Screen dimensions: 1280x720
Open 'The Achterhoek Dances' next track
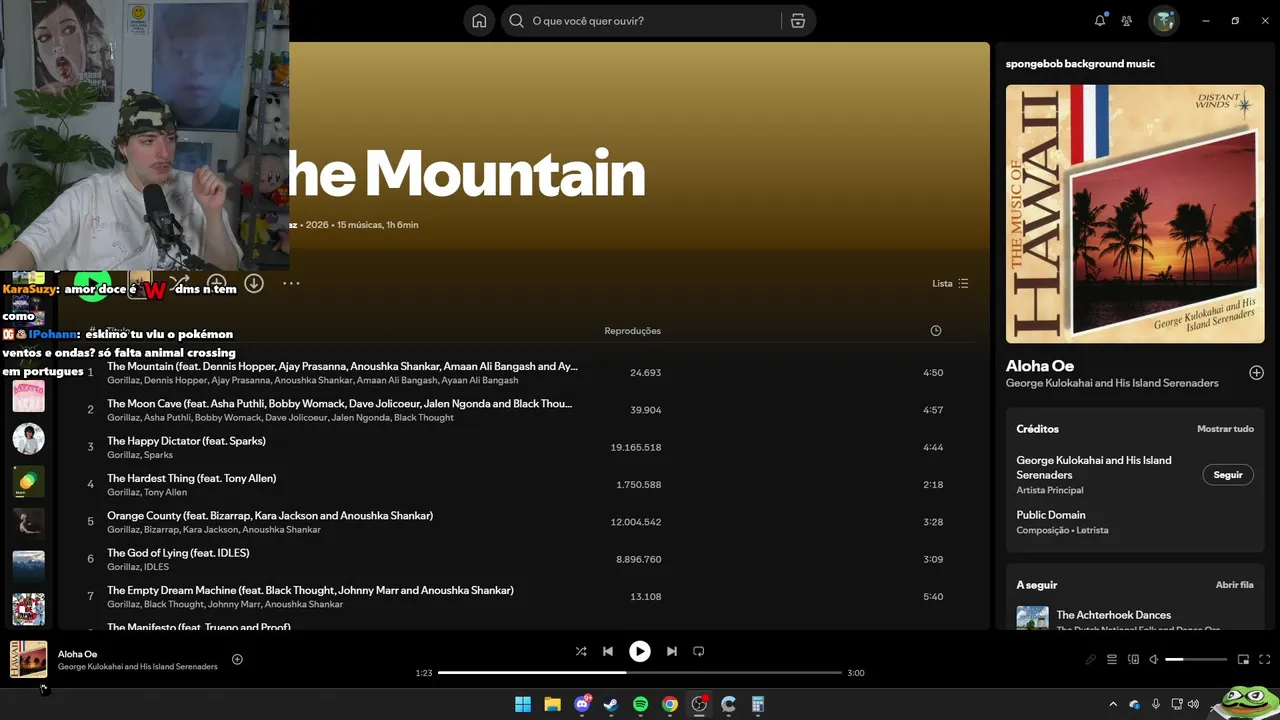coord(1113,615)
